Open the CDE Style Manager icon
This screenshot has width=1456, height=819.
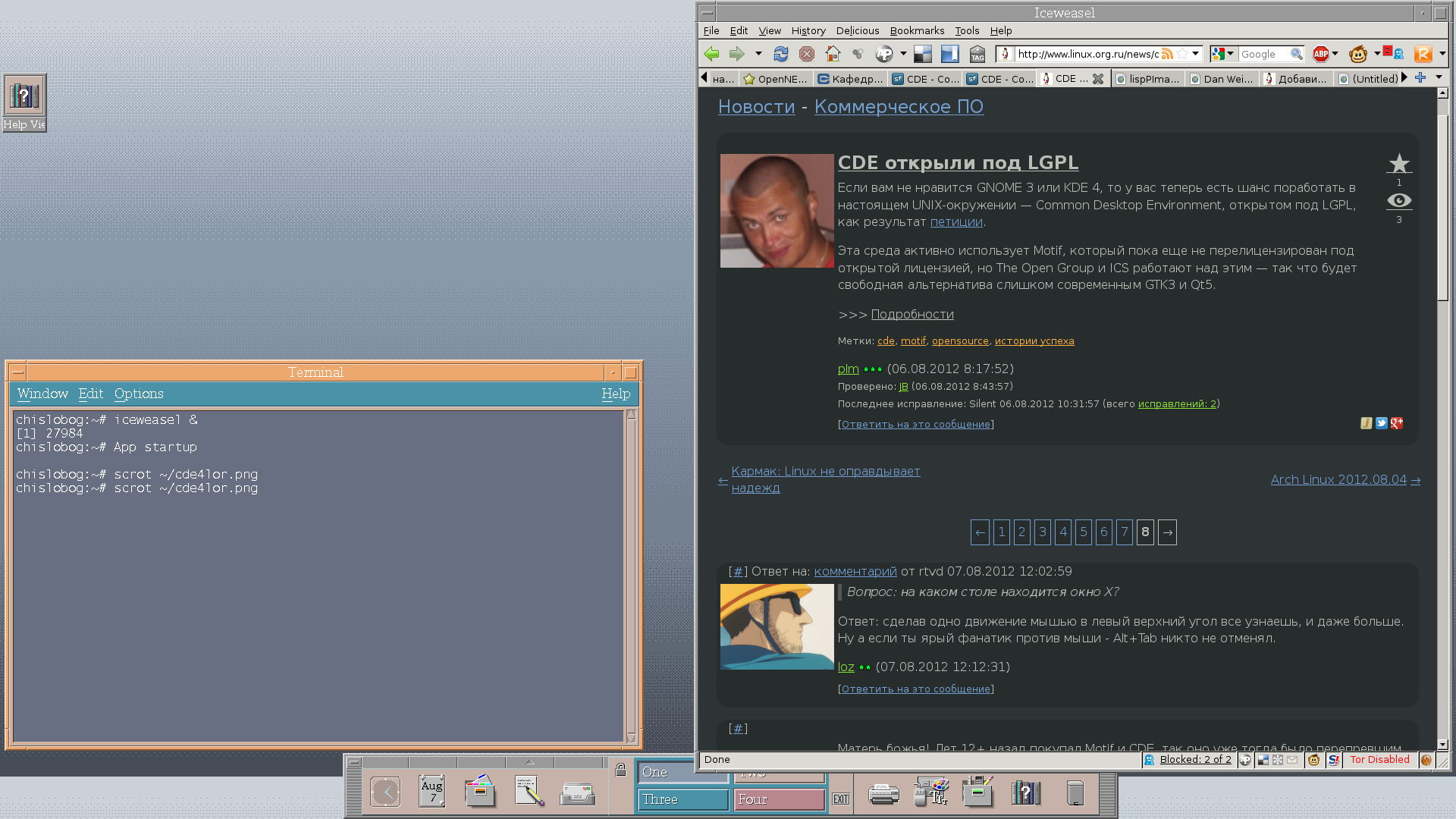tap(932, 791)
